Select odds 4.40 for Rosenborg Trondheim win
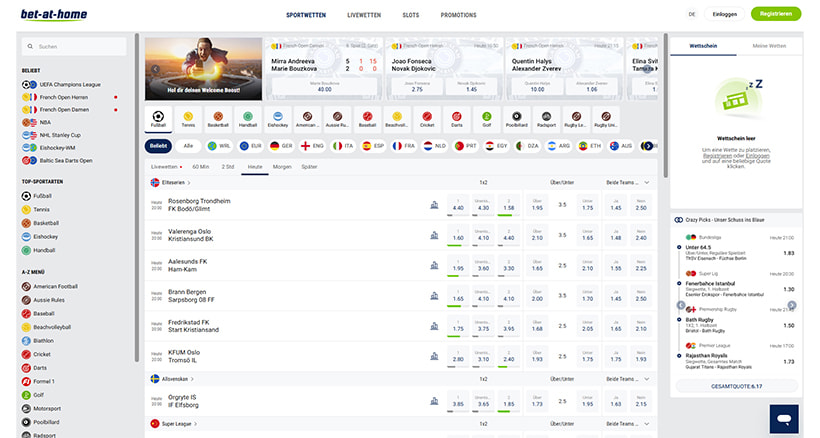 (x=458, y=205)
